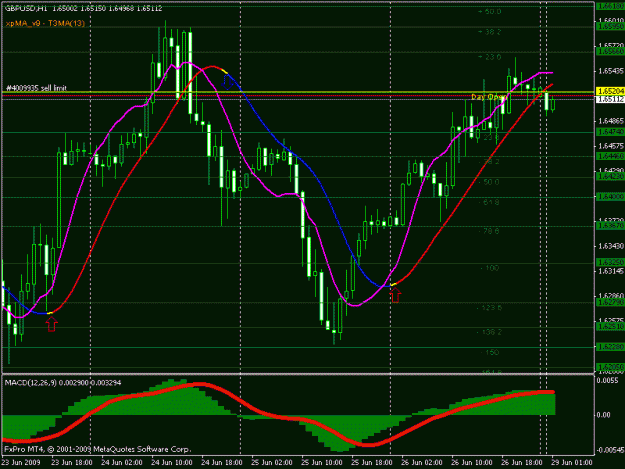Click the 25 Jun 10:00 time axis label
The image size is (625, 469).
pos(322,462)
